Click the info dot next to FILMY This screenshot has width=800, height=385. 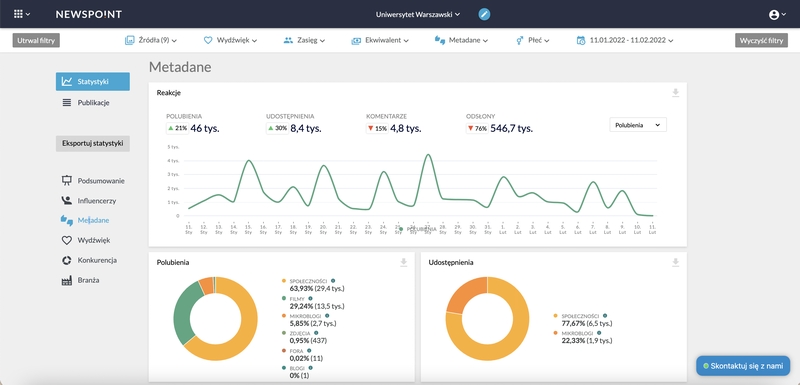(x=309, y=298)
